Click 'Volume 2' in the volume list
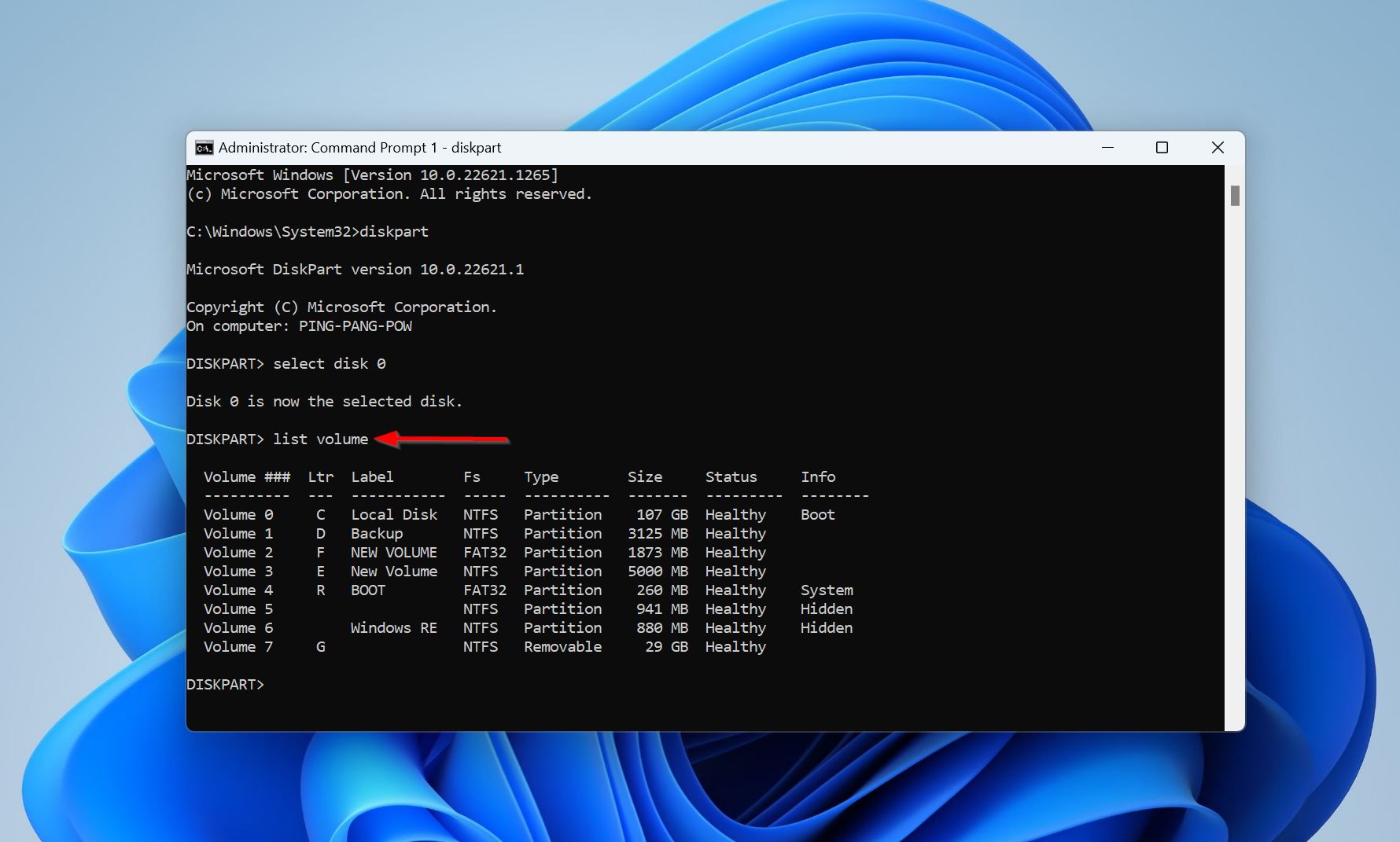This screenshot has width=1400, height=842. (238, 553)
